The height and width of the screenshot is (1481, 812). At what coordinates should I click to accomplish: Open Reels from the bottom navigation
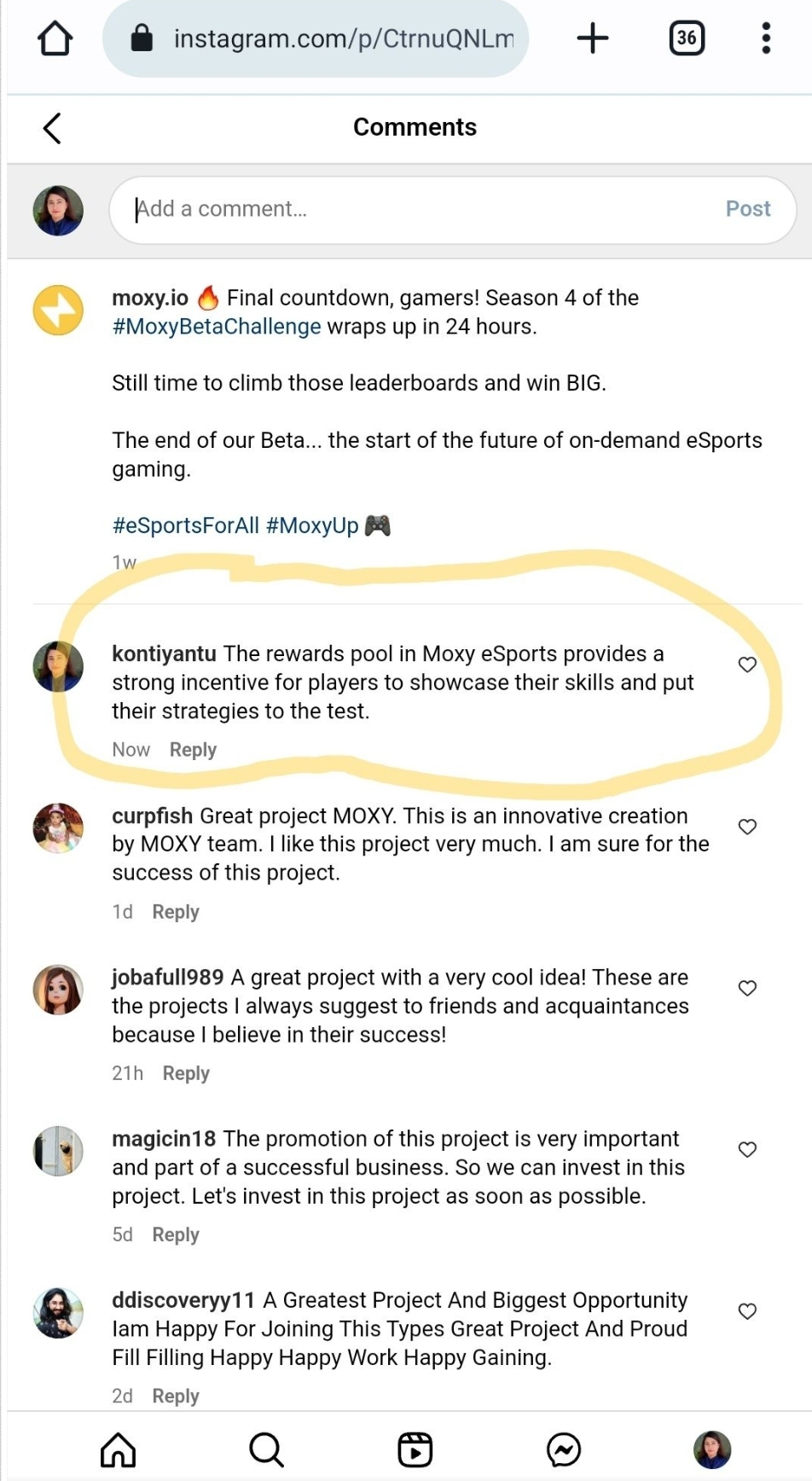[x=415, y=1449]
